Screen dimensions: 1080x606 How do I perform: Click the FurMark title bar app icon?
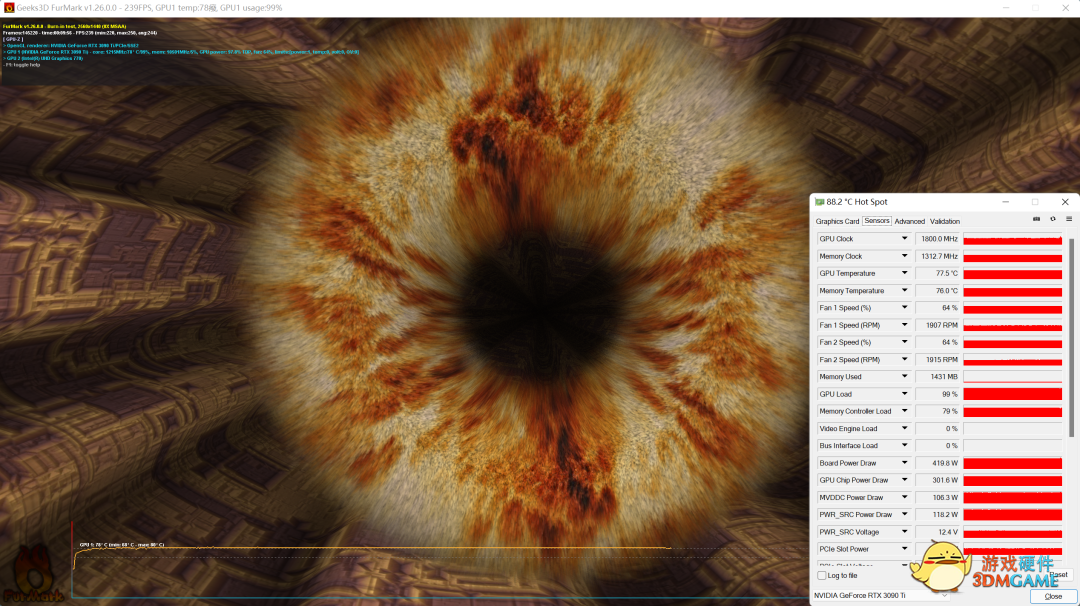(9, 8)
